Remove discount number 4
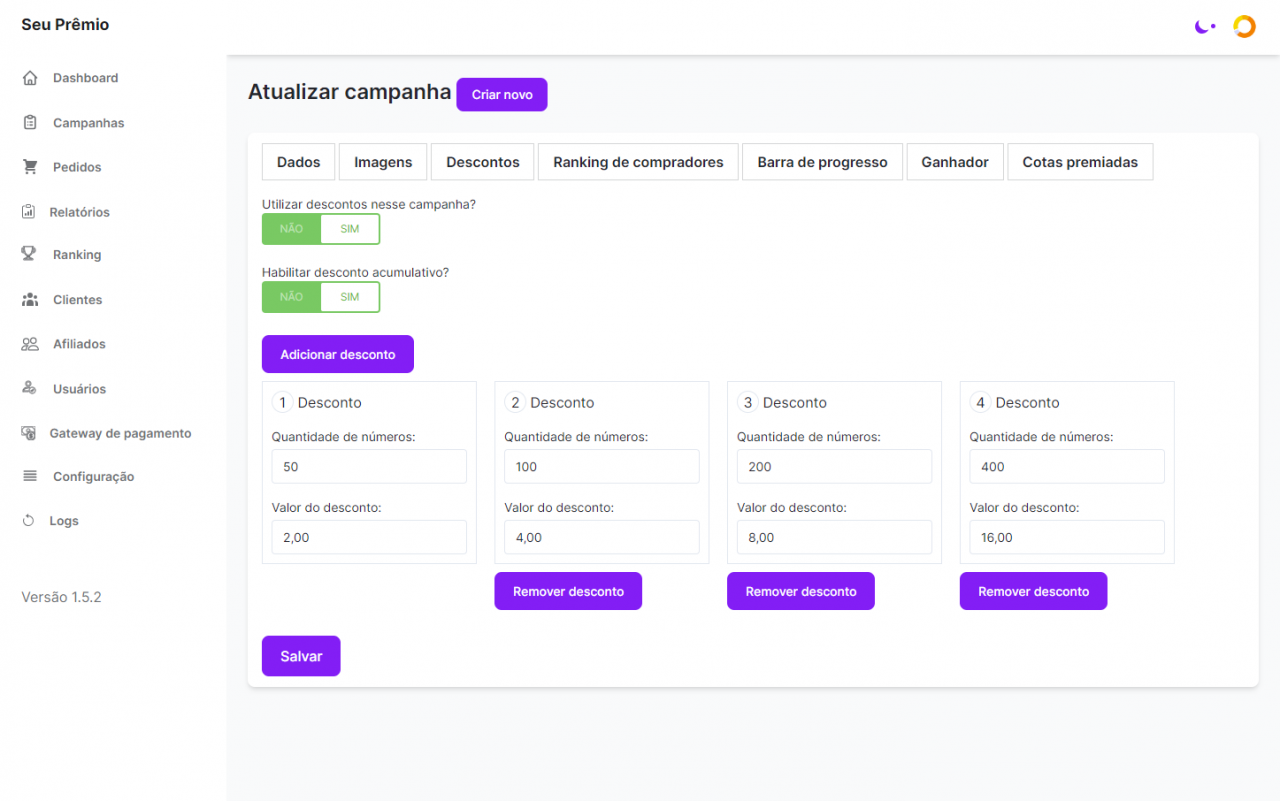This screenshot has height=801, width=1280. coord(1033,591)
